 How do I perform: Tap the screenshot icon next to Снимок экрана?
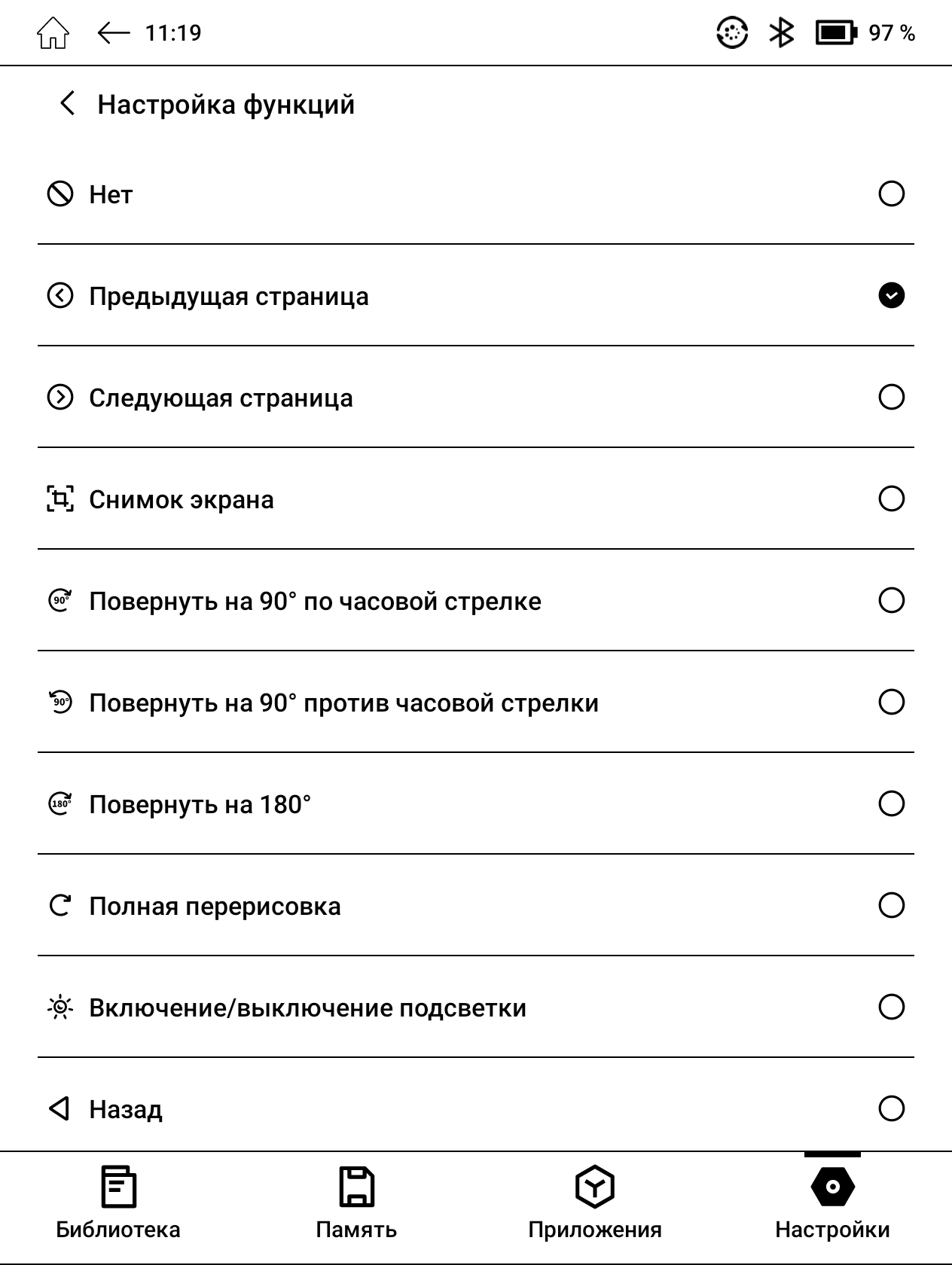60,499
